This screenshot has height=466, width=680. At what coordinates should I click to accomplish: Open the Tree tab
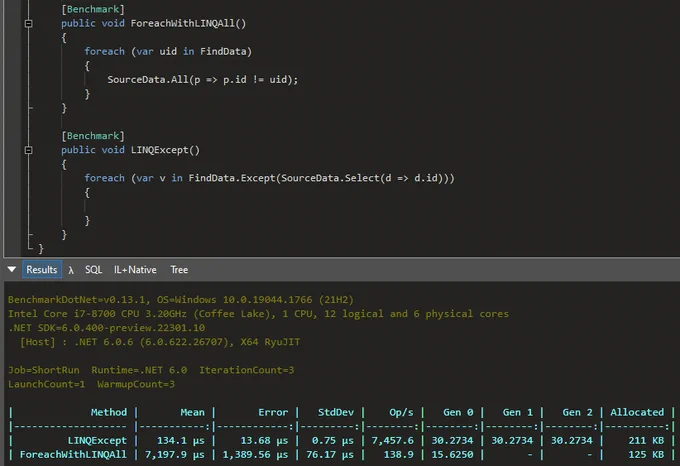click(x=179, y=270)
